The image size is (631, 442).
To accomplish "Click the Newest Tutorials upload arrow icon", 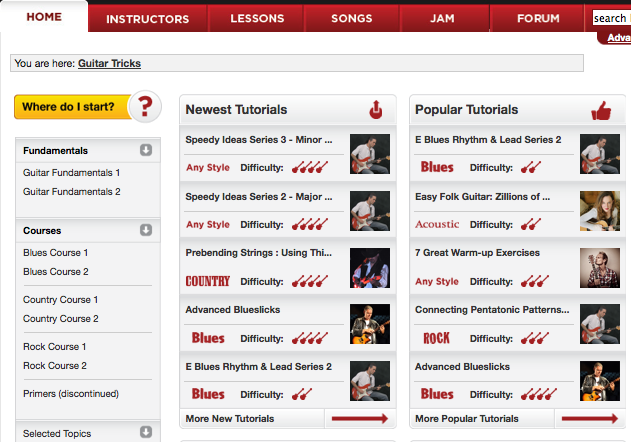I will (376, 109).
